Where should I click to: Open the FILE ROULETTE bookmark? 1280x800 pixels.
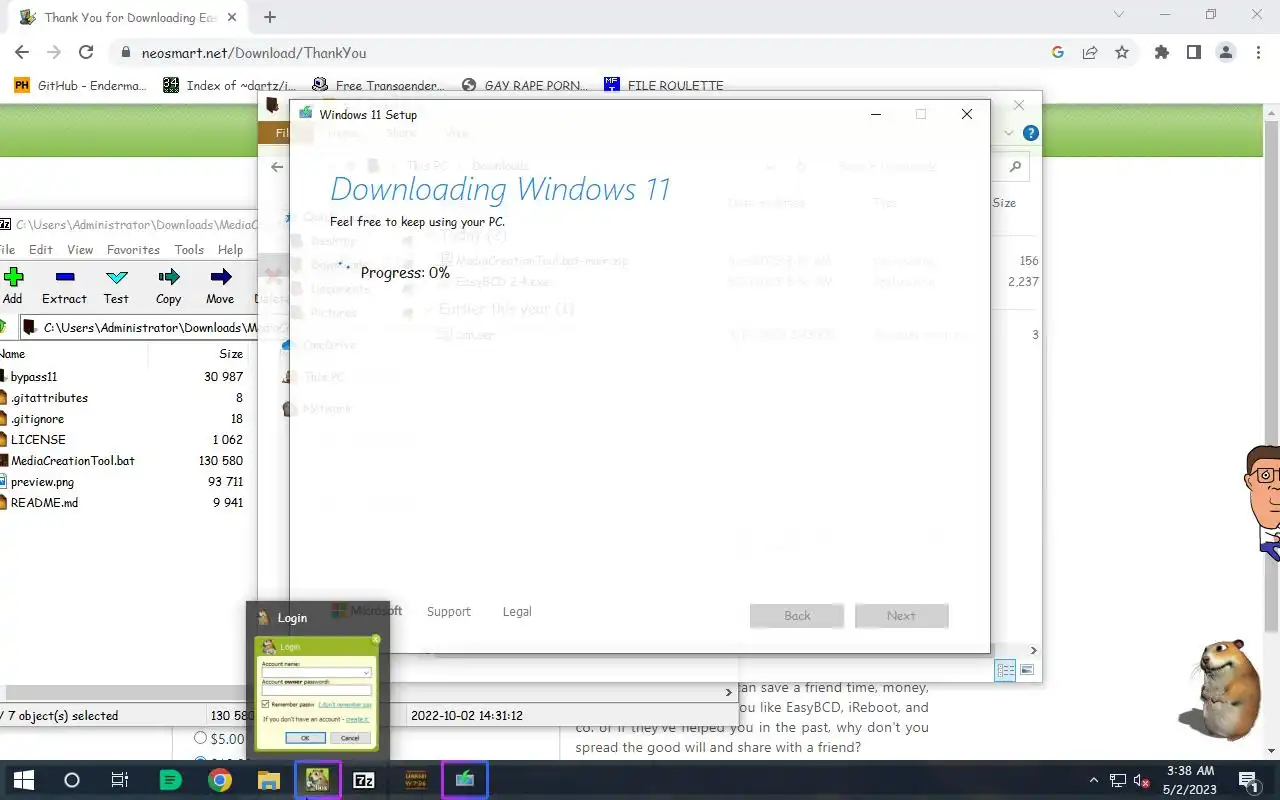(x=664, y=85)
